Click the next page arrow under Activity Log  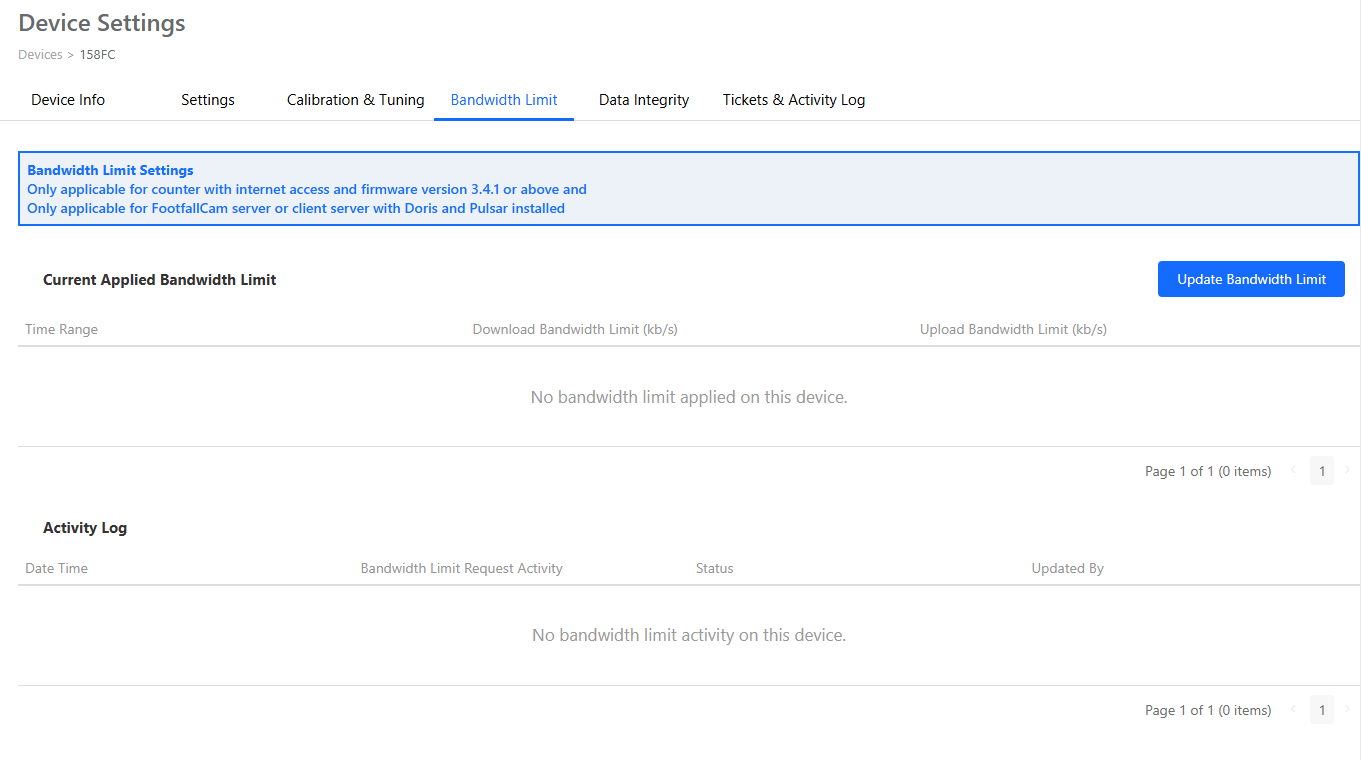pyautogui.click(x=1347, y=709)
